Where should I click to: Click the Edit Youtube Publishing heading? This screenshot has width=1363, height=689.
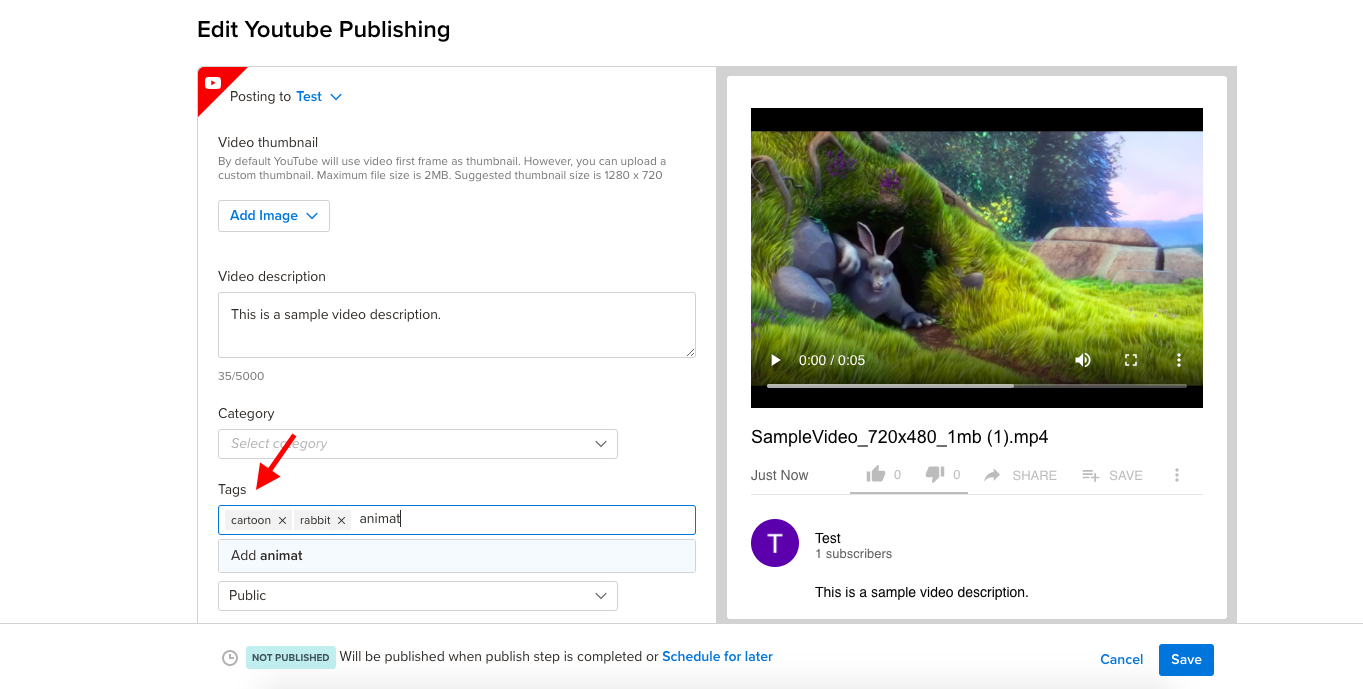(x=324, y=30)
